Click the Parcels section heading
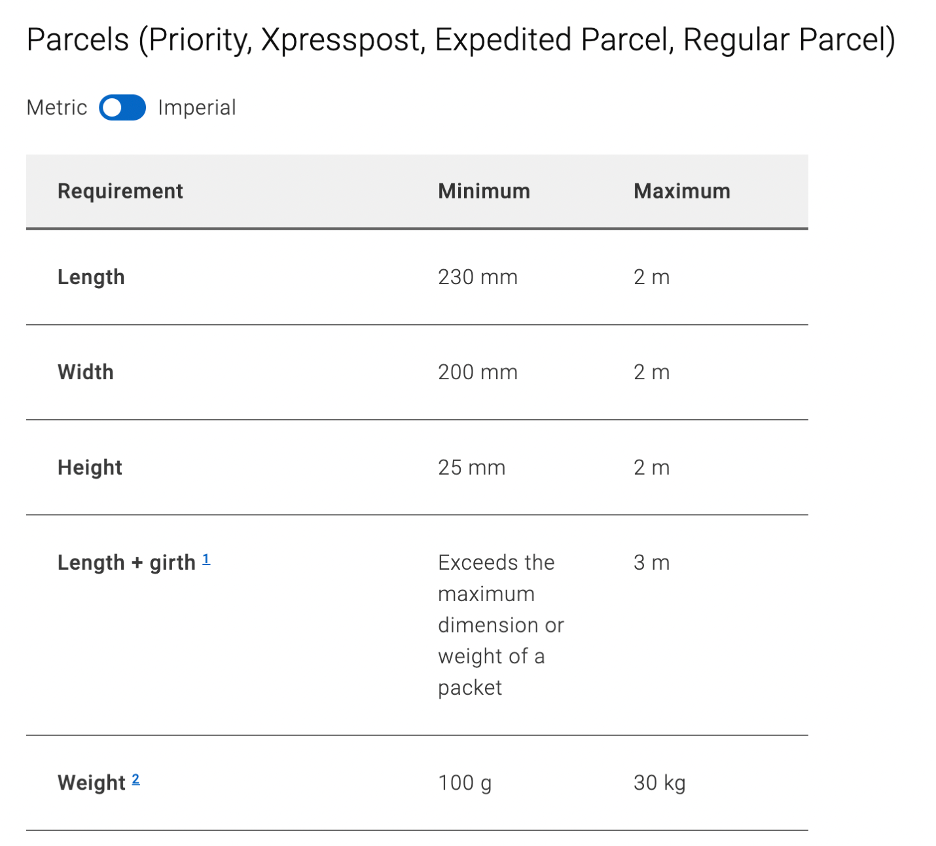This screenshot has width=936, height=846. coord(460,41)
